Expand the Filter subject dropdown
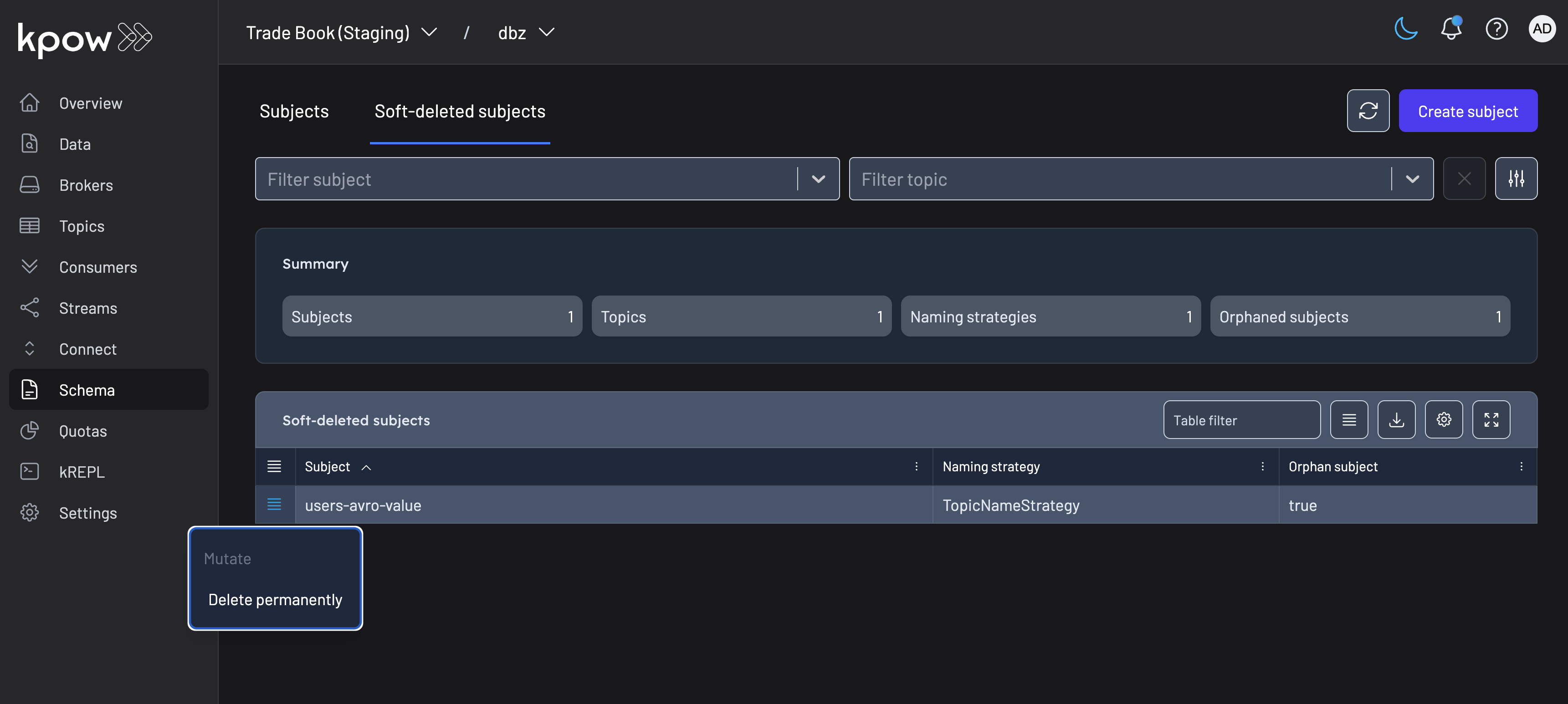 [x=818, y=179]
